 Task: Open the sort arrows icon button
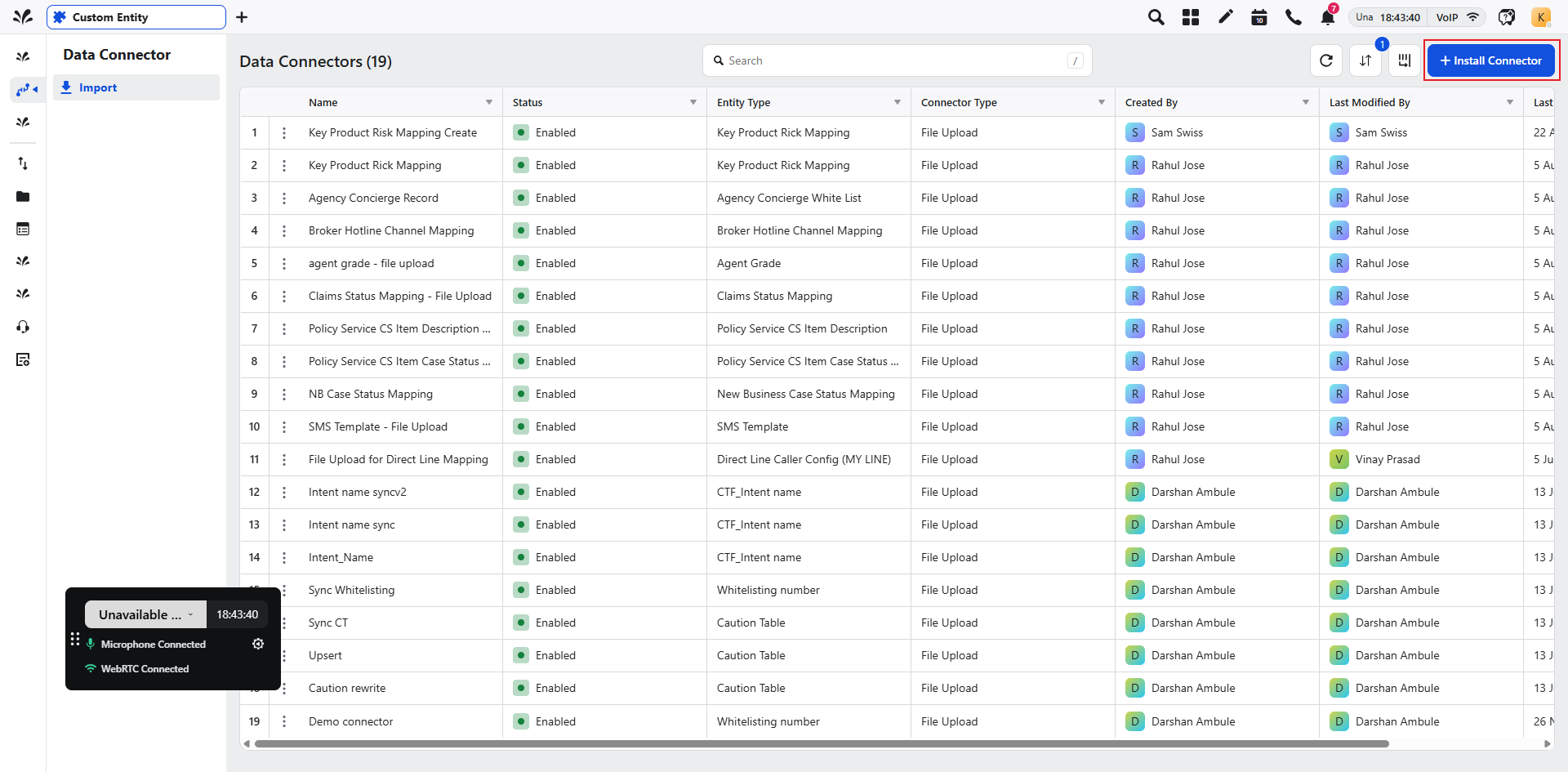1365,60
